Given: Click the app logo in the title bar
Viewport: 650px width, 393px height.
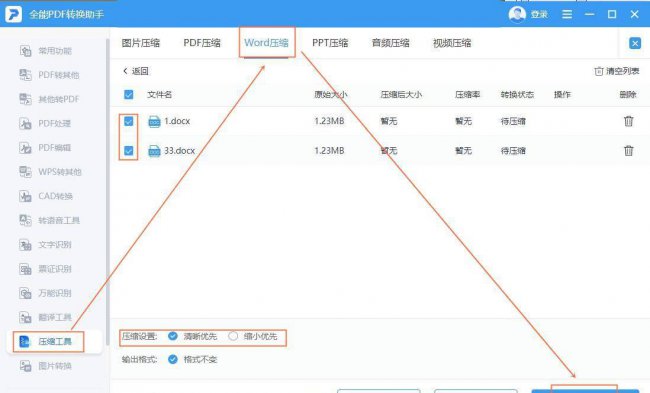Looking at the screenshot, I should (13, 15).
